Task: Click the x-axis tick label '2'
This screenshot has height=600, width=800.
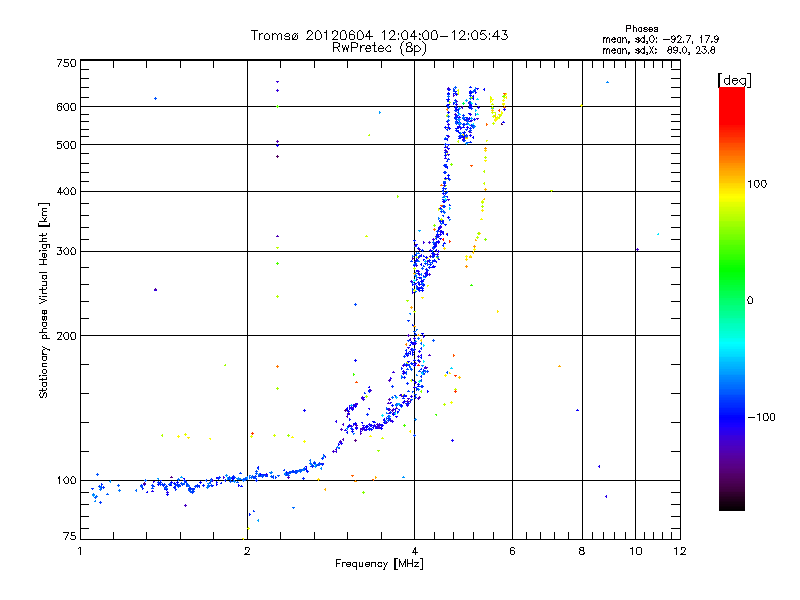Action: [x=247, y=551]
